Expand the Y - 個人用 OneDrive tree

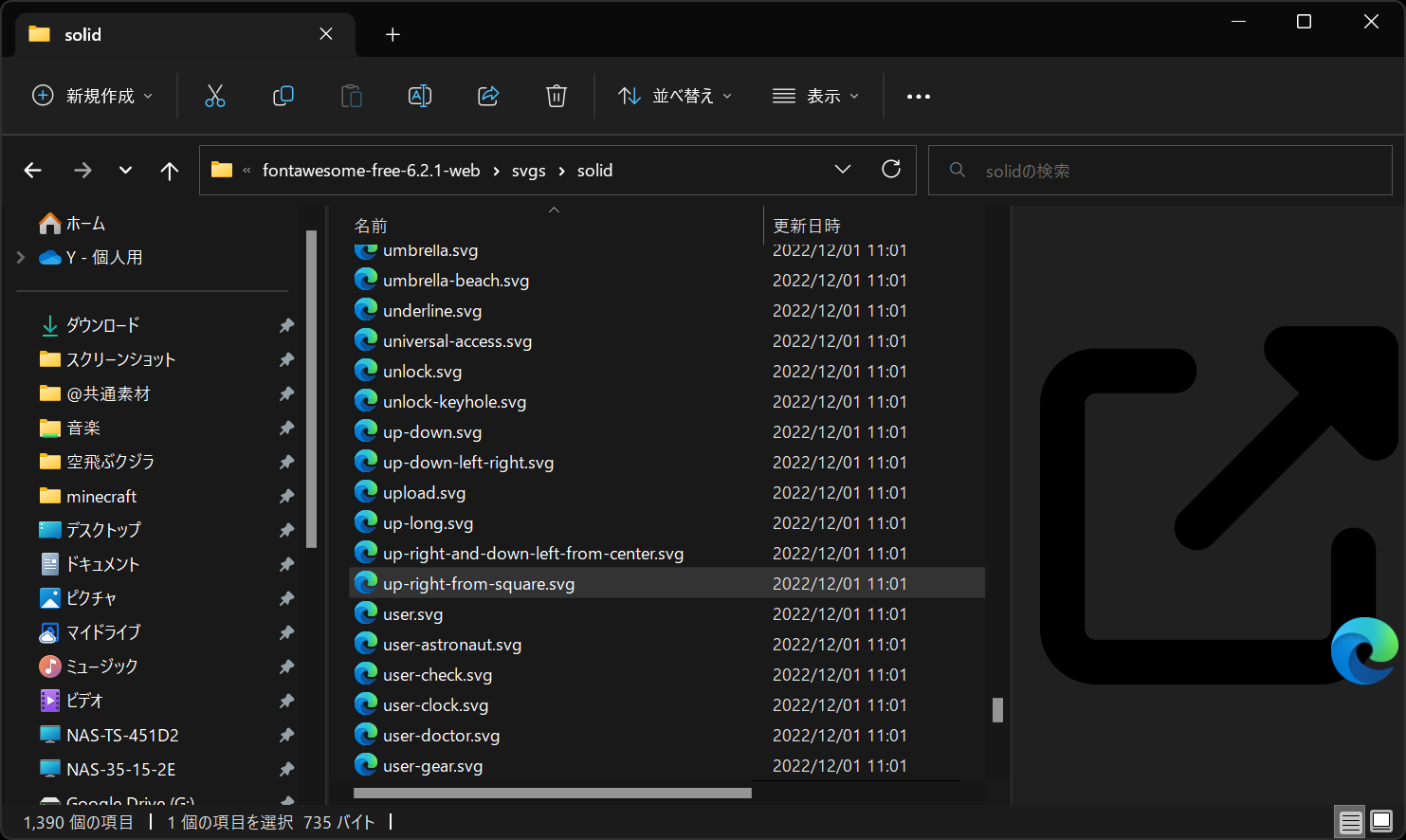pos(21,257)
